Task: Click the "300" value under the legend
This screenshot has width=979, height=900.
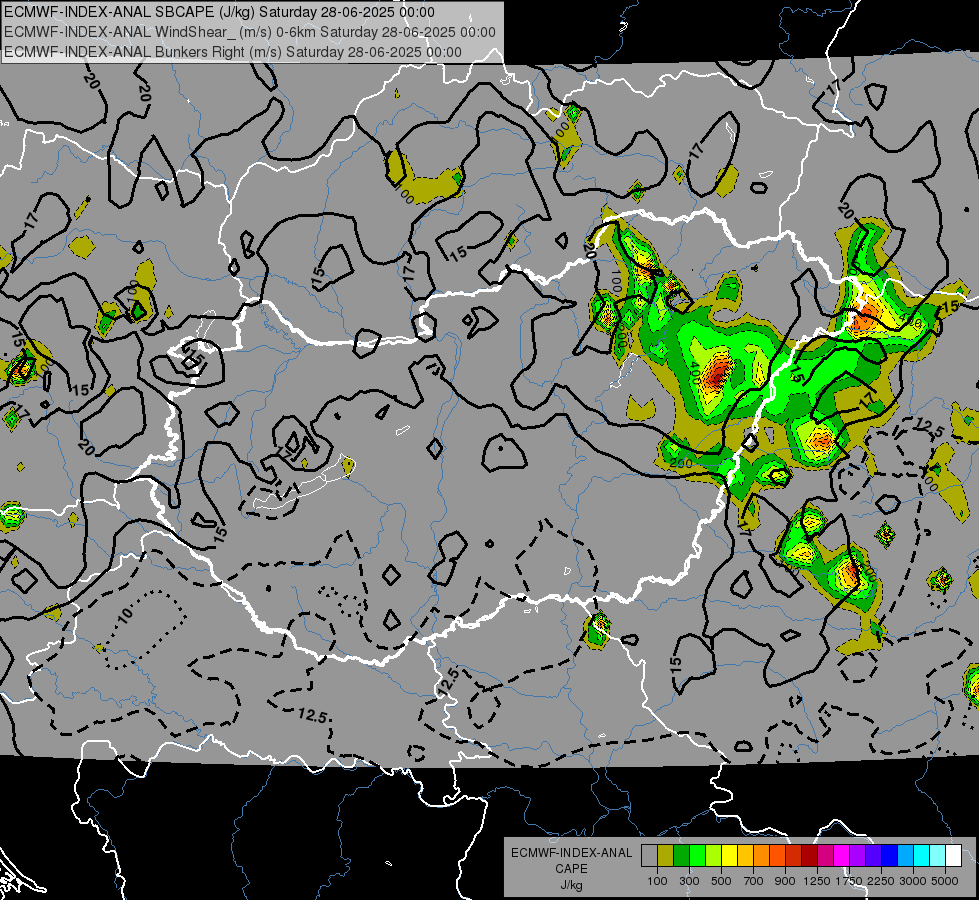Action: 689,881
